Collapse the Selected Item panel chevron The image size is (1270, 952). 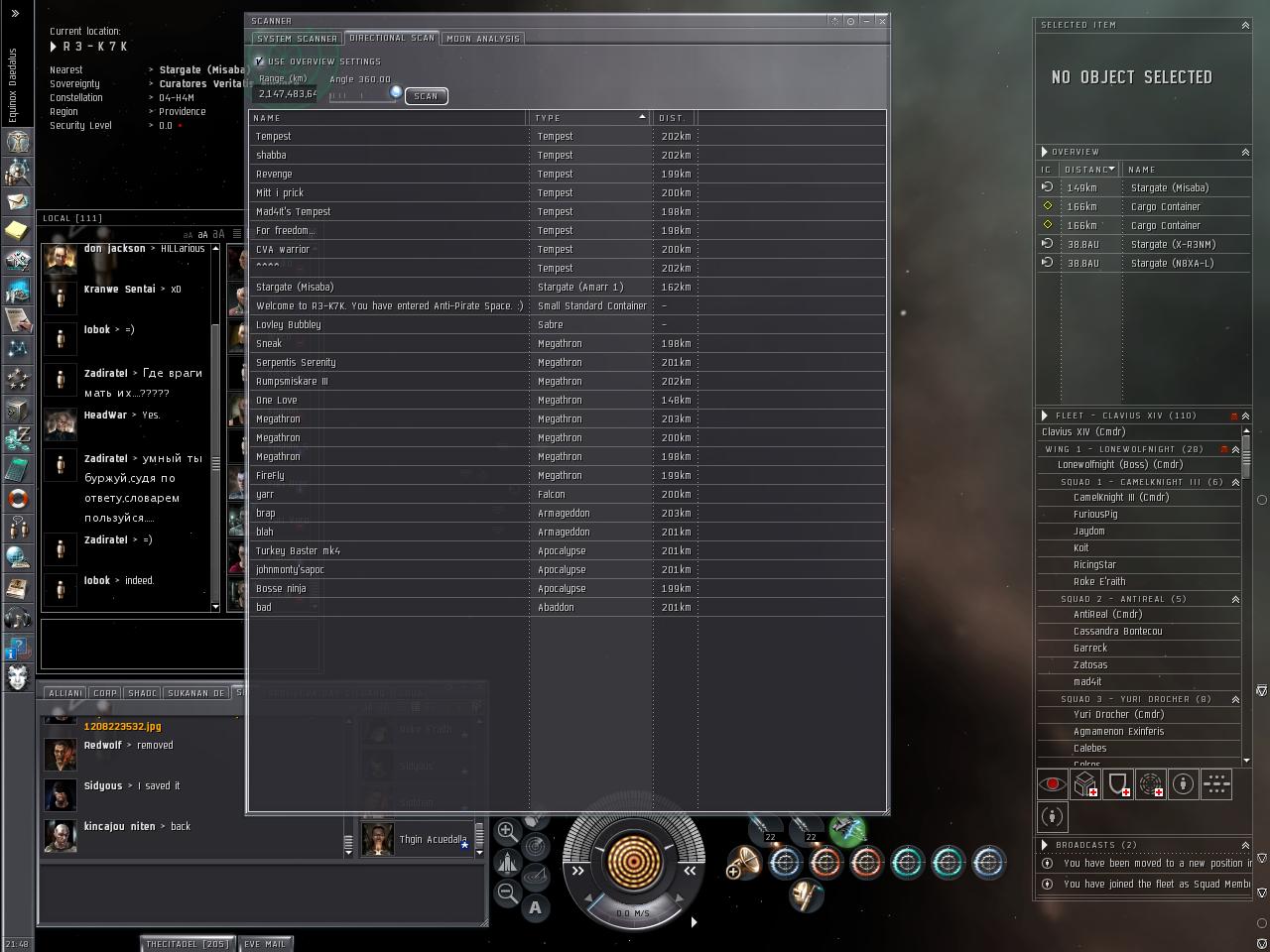pyautogui.click(x=1245, y=25)
